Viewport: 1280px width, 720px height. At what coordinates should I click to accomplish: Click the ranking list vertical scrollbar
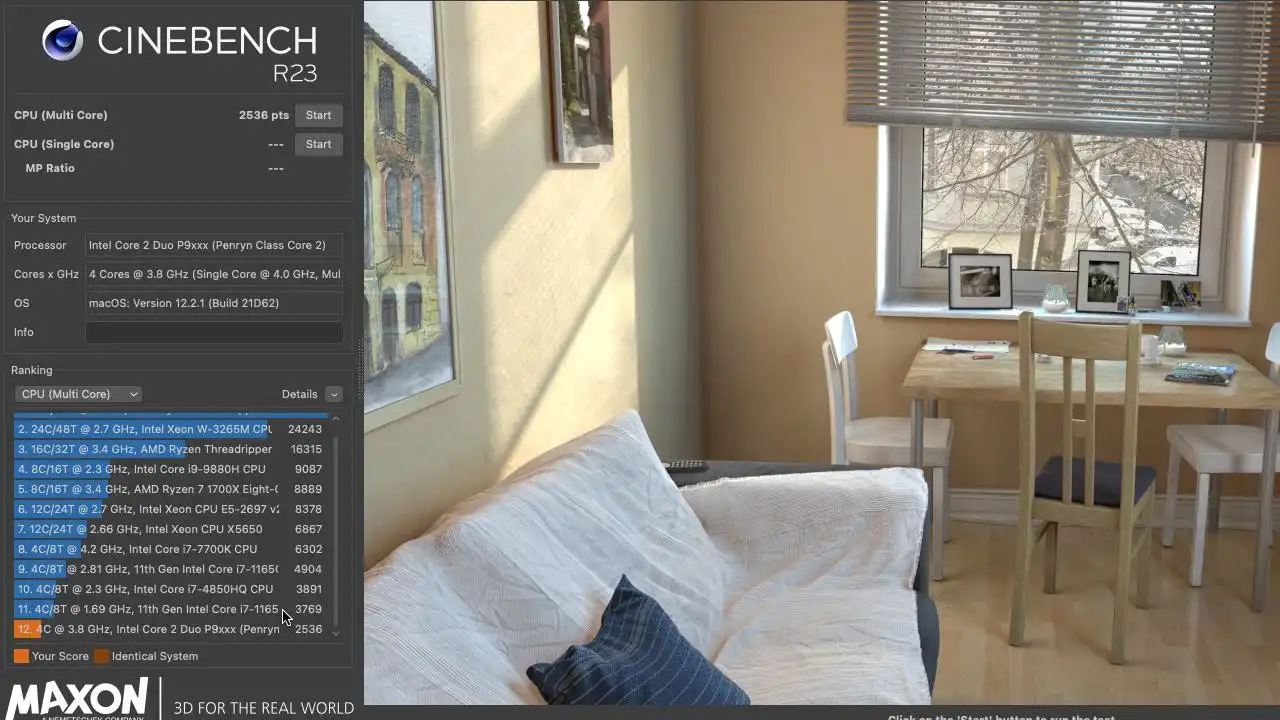click(336, 530)
